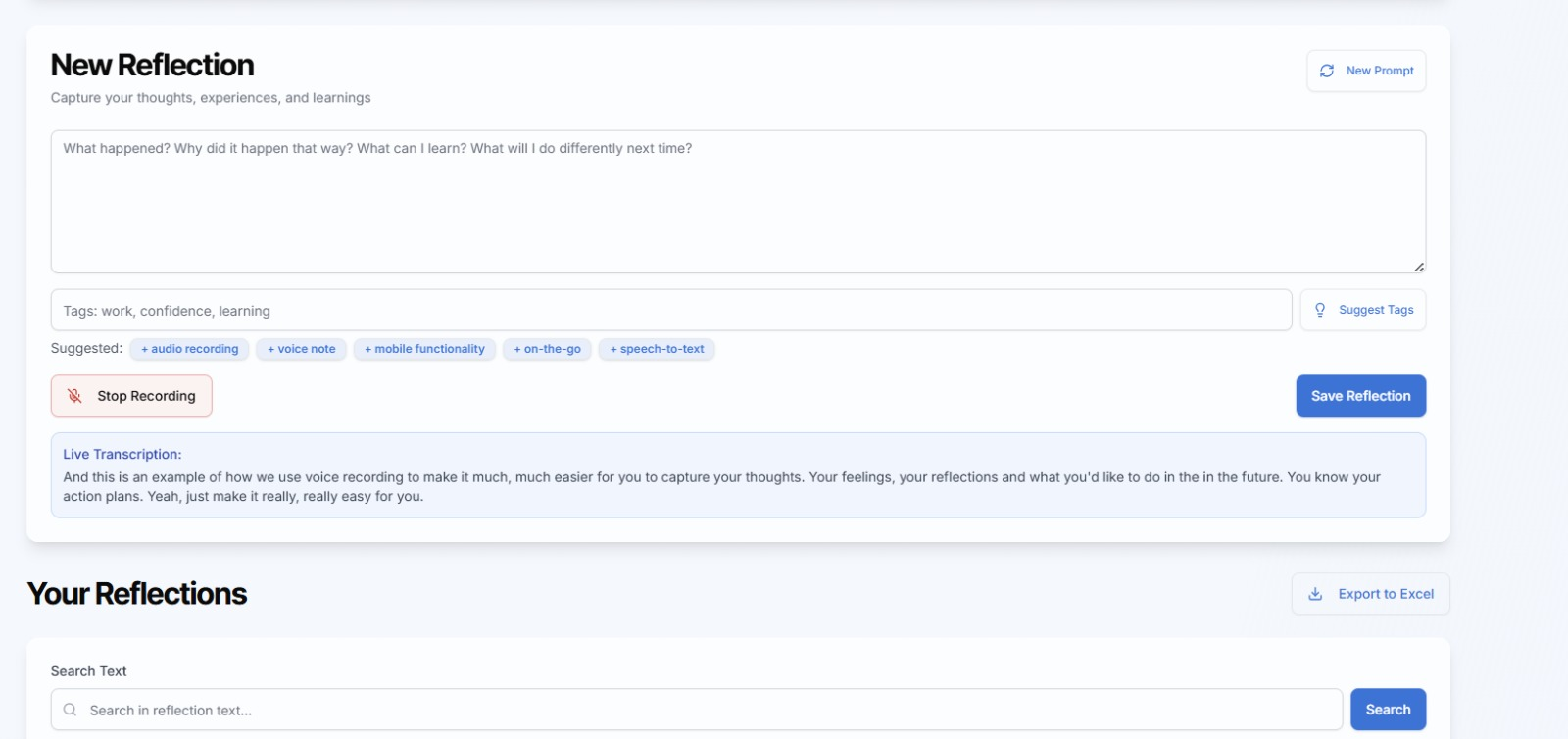Add the suggested tag speech-to-text
This screenshot has height=739, width=1568.
[657, 349]
